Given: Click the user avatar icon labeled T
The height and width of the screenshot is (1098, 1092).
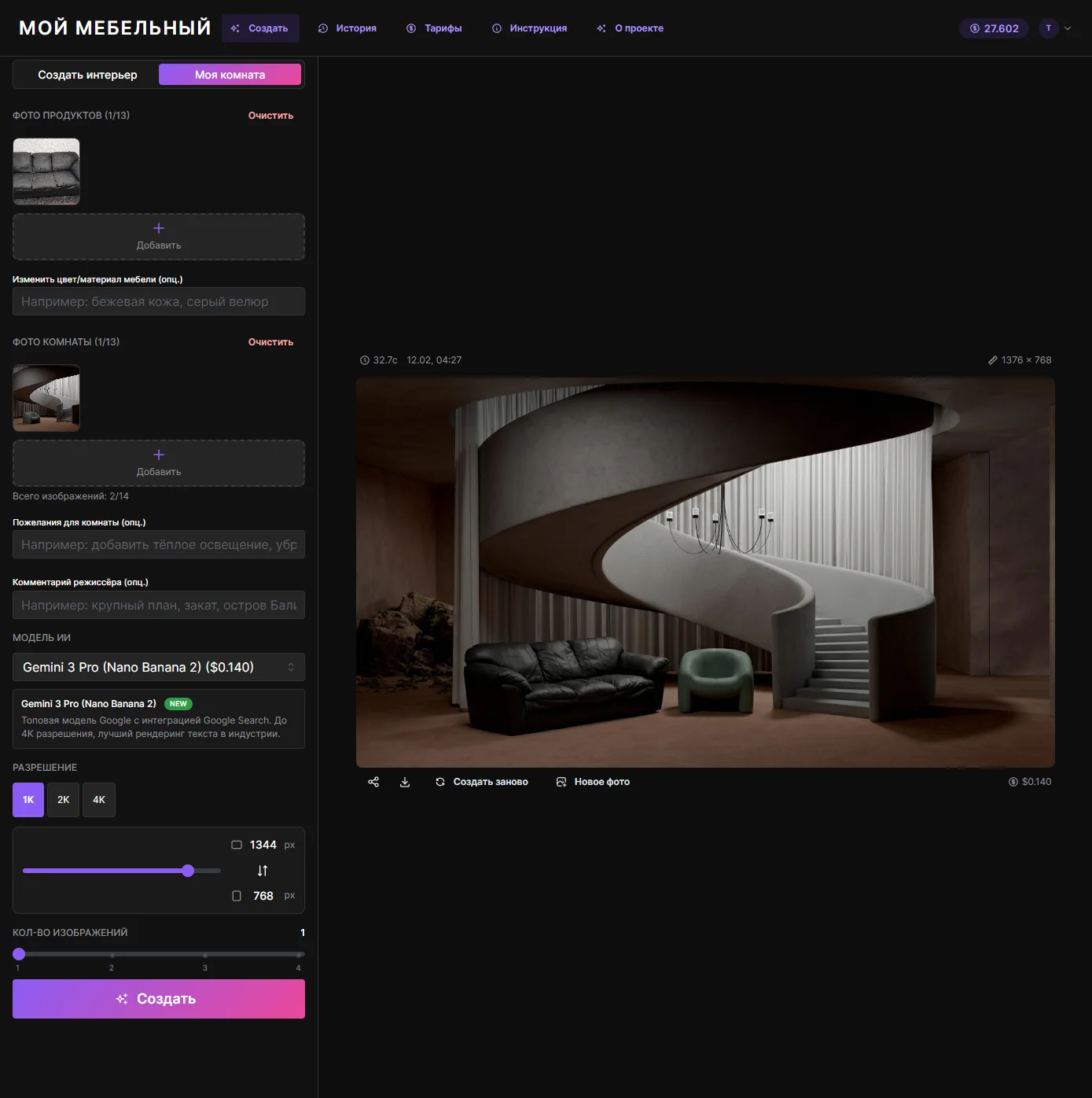Looking at the screenshot, I should [1048, 28].
